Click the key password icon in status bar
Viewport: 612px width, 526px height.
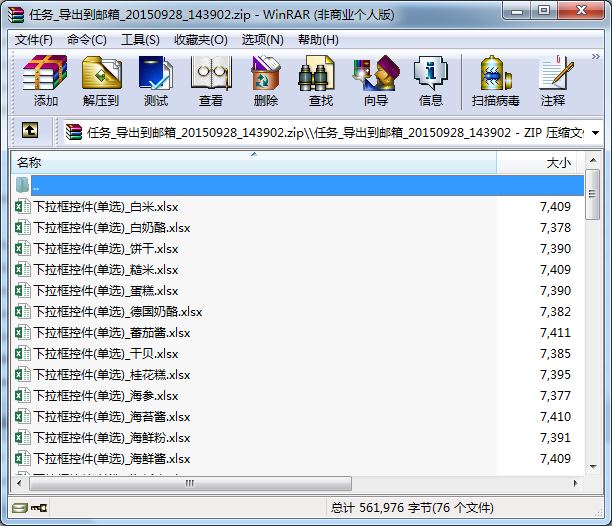(39, 508)
